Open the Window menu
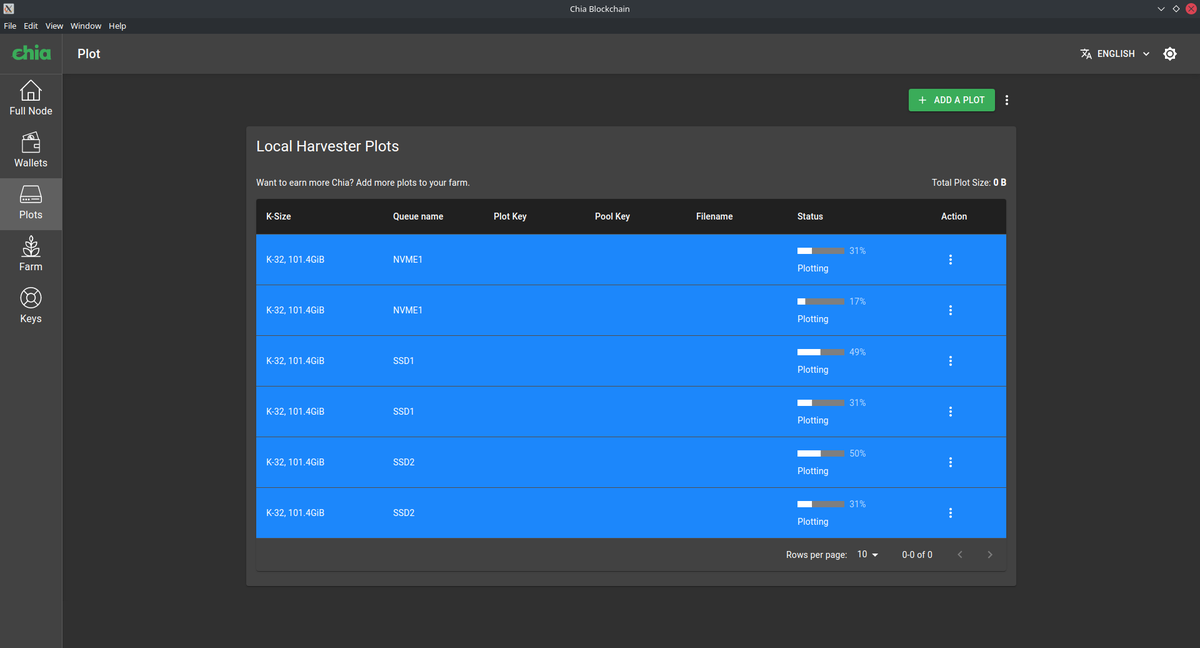1200x648 pixels. (86, 25)
